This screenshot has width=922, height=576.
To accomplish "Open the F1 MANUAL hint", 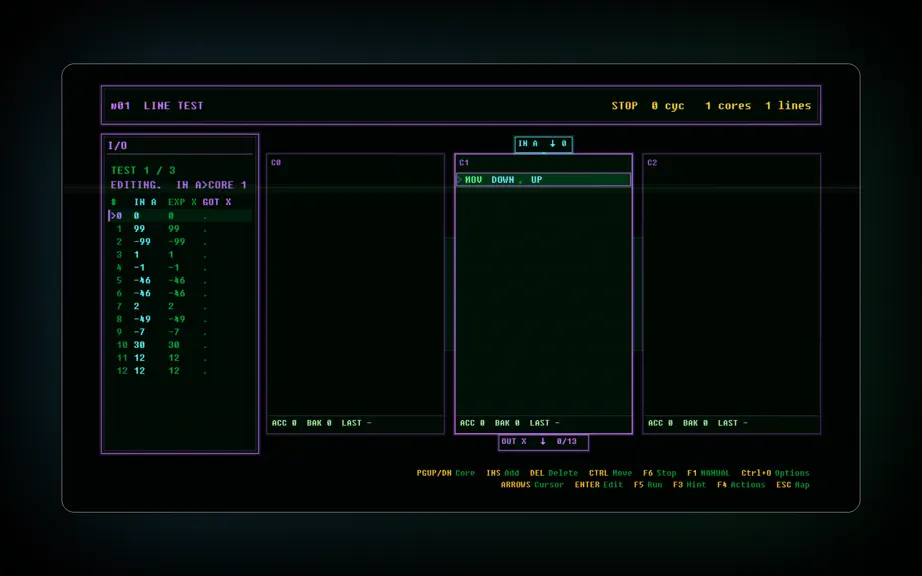I will pos(708,473).
